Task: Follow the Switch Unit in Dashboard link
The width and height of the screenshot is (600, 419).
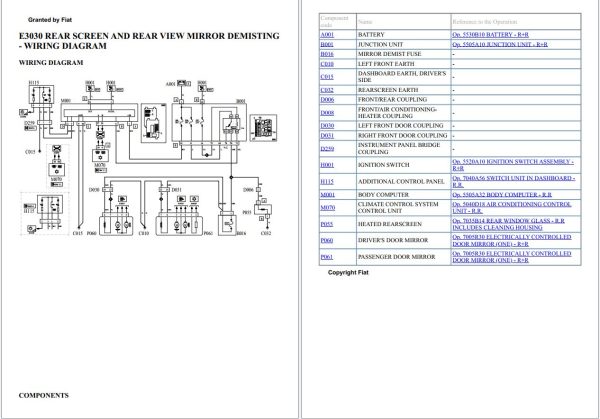Action: [x=514, y=181]
